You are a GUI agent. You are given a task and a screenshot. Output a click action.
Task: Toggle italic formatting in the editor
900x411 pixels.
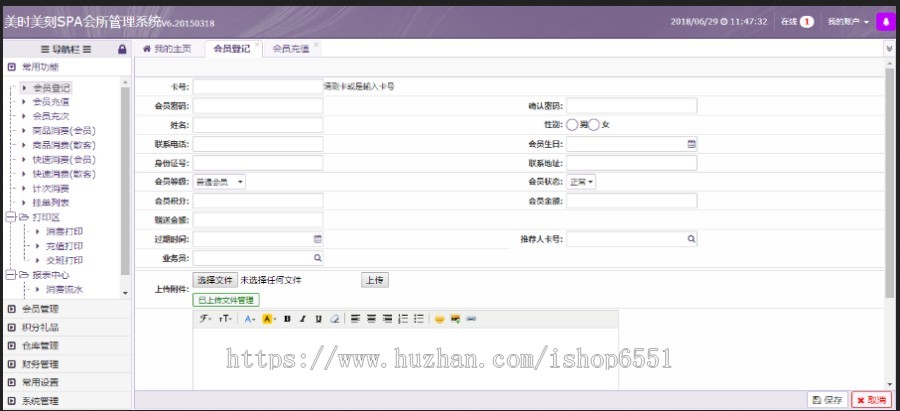tap(302, 319)
